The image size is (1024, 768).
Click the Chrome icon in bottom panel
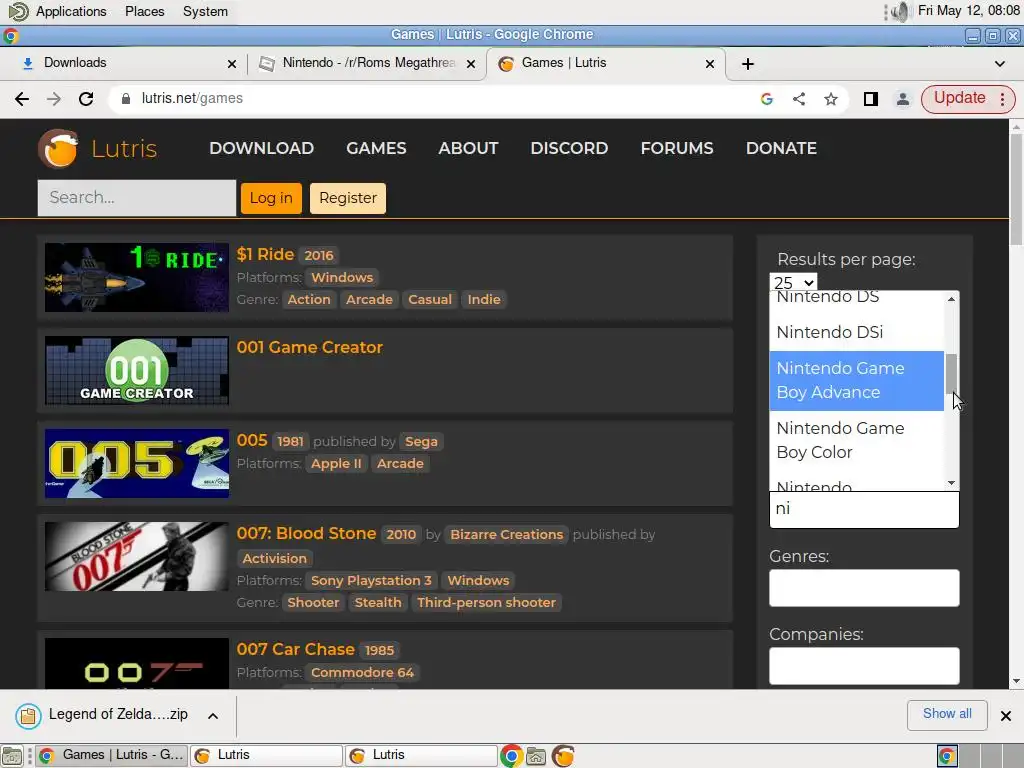(511, 756)
